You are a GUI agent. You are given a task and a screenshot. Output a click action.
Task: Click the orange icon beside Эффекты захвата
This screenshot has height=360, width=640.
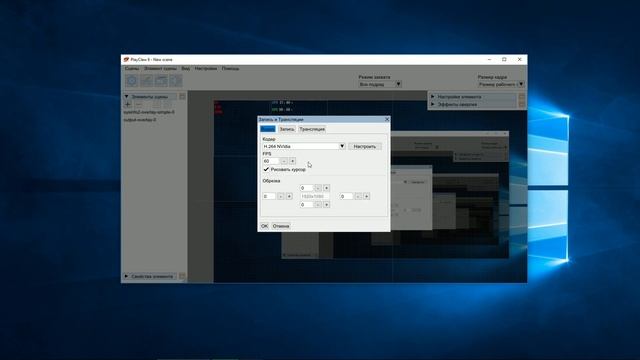point(522,104)
